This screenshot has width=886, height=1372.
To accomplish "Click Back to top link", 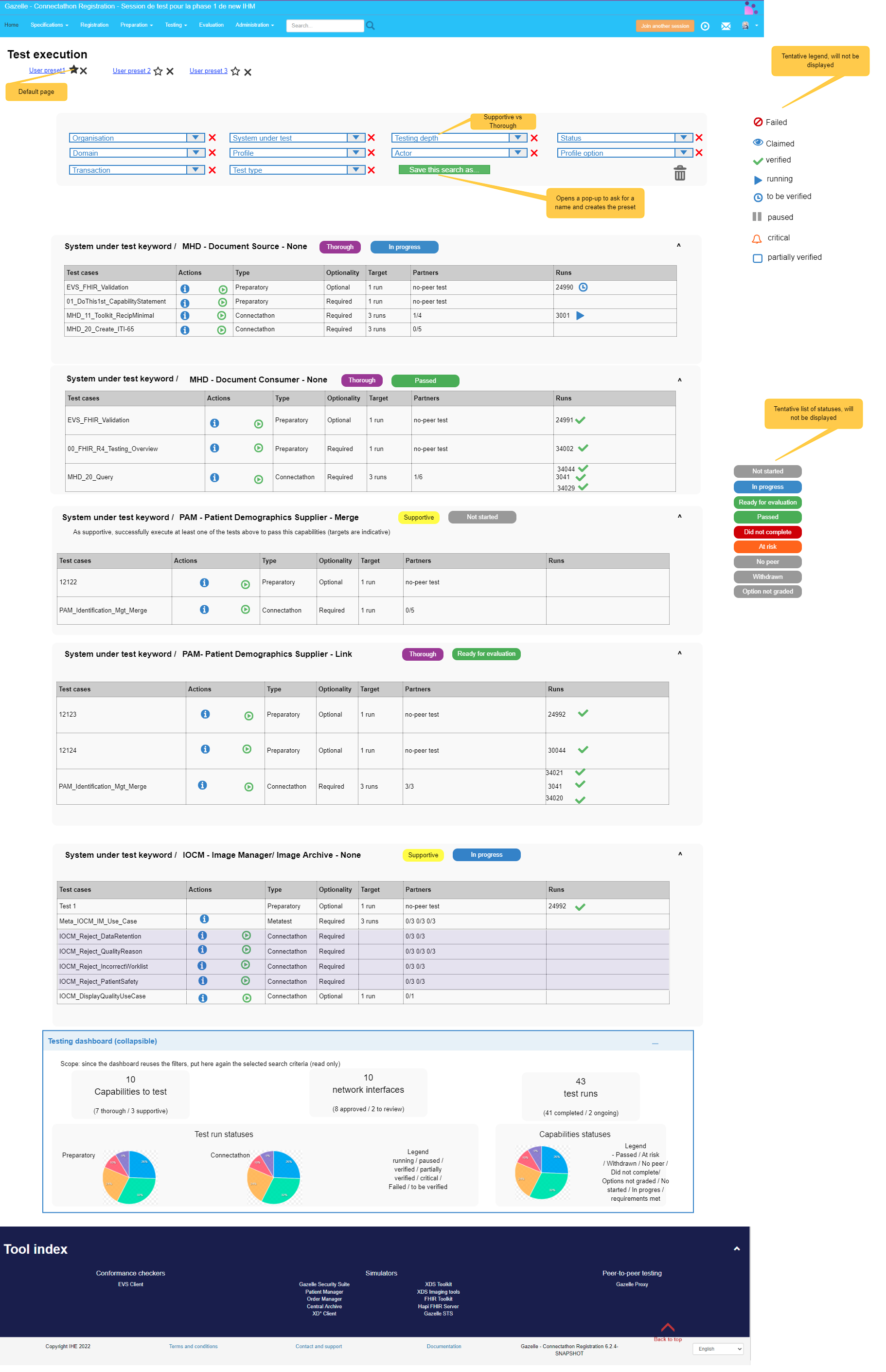I will point(668,1332).
